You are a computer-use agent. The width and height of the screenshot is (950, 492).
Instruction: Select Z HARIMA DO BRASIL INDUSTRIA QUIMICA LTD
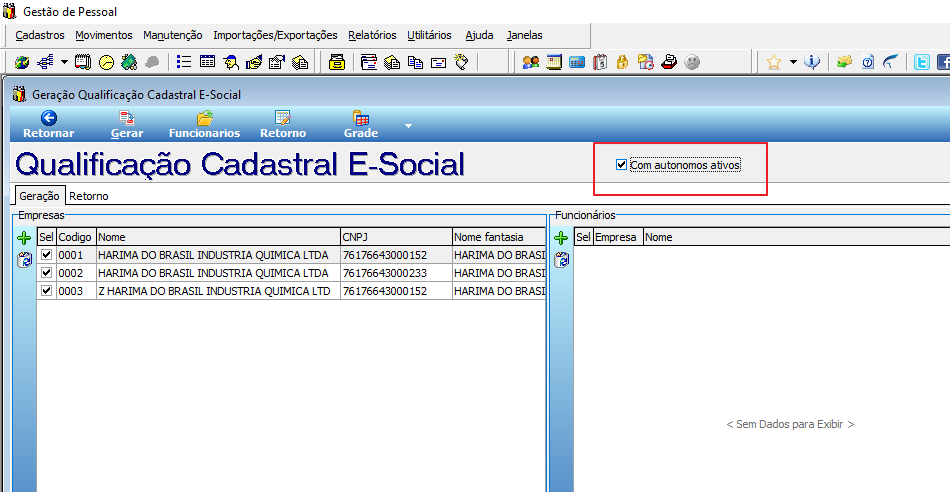pyautogui.click(x=218, y=291)
